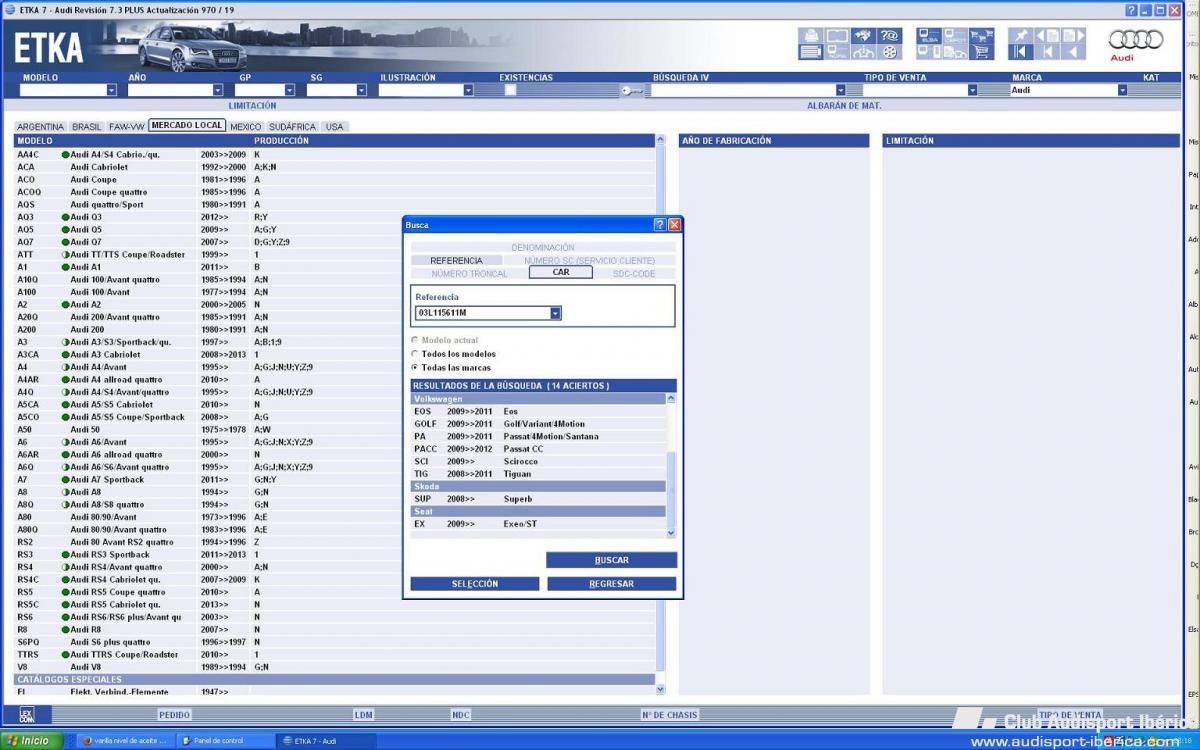Select the SUDÁFRICA market tab
The width and height of the screenshot is (1200, 750).
(x=293, y=127)
